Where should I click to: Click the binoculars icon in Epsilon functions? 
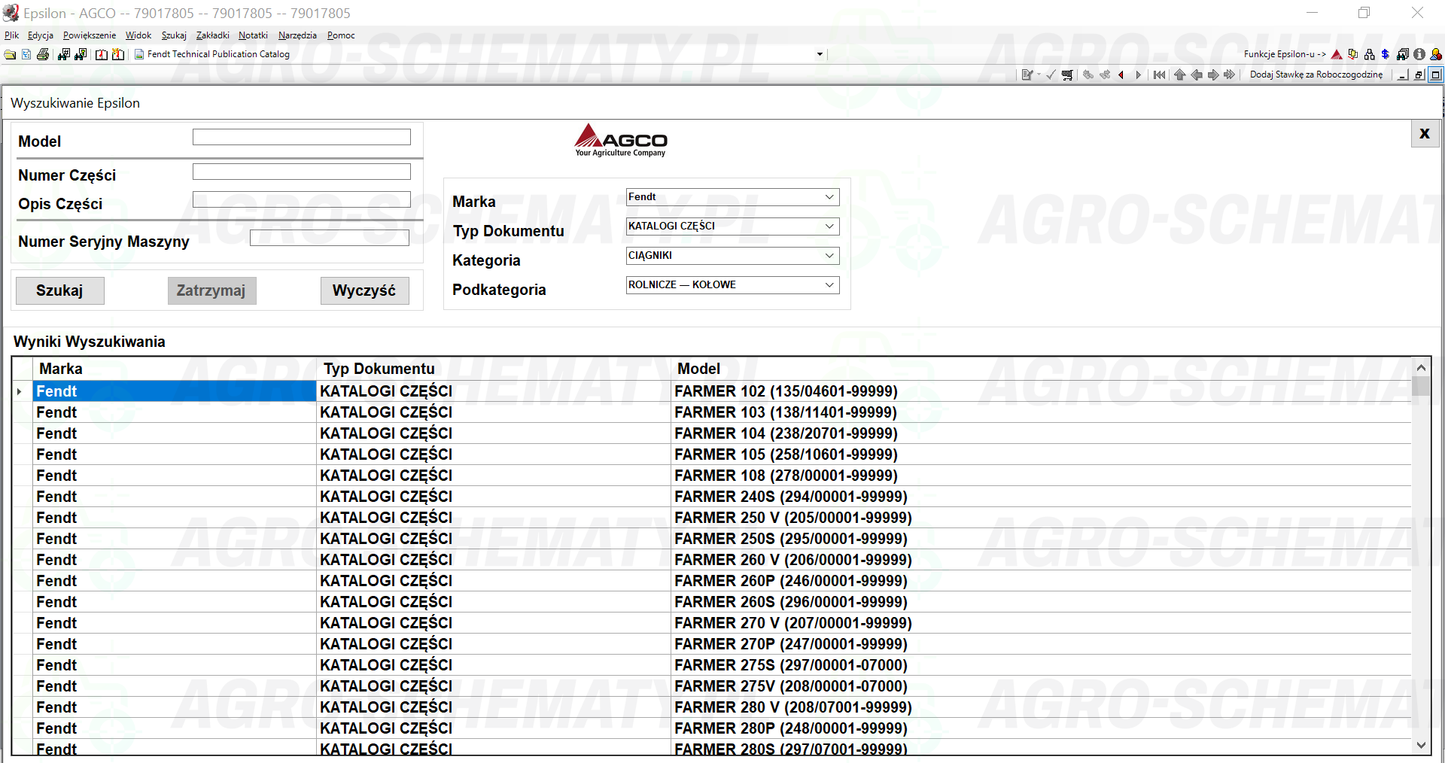pyautogui.click(x=1403, y=54)
